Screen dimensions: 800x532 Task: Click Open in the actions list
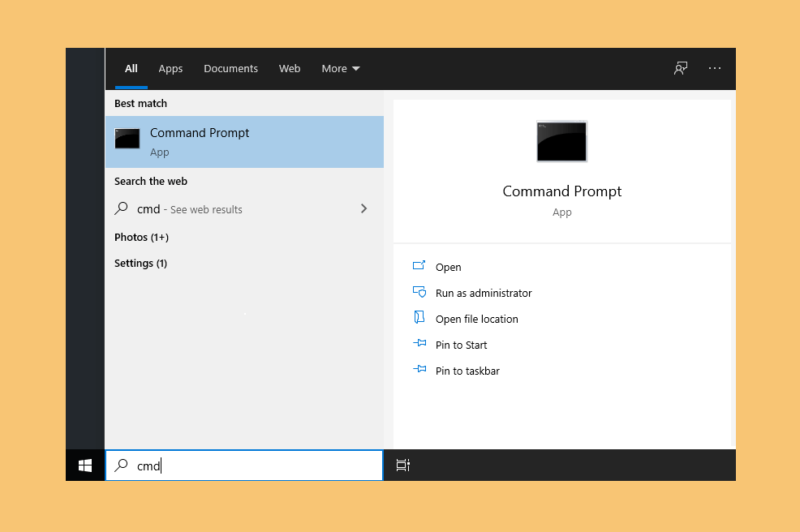tap(448, 267)
